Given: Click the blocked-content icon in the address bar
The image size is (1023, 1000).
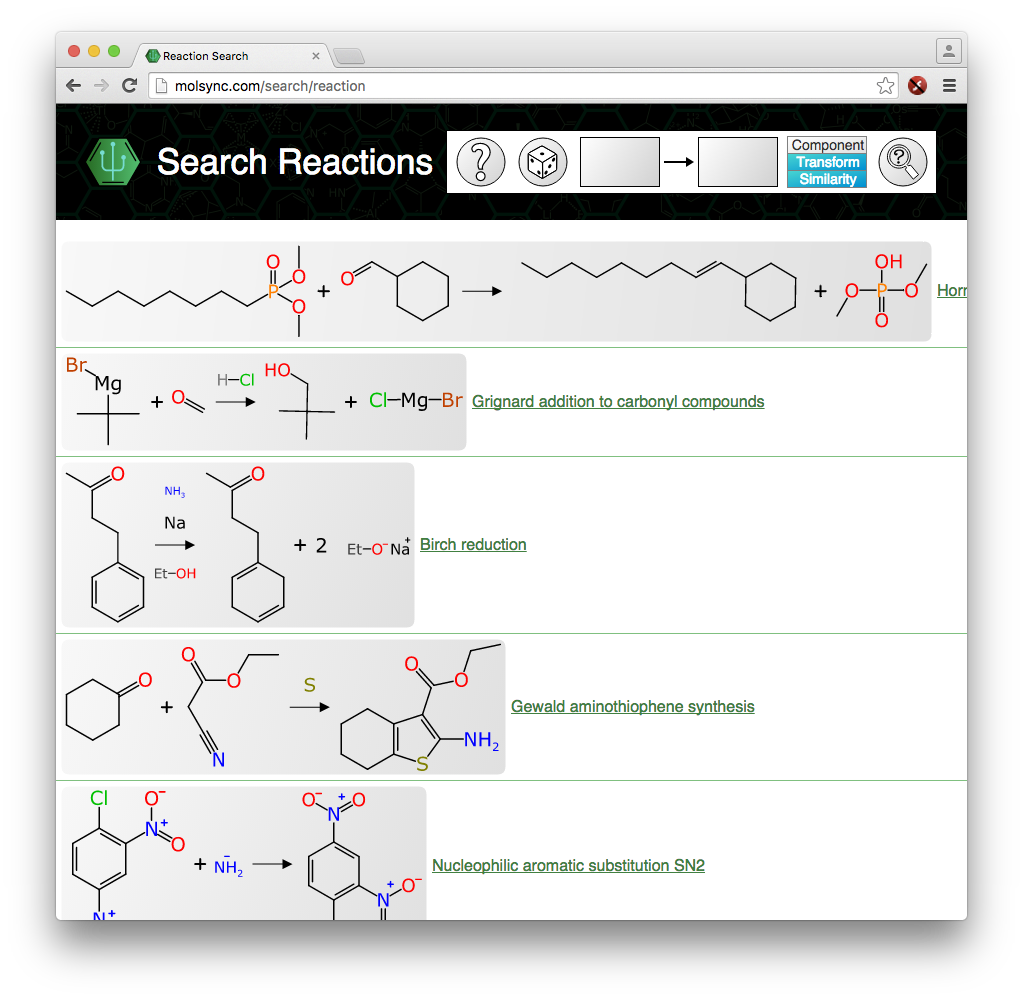Looking at the screenshot, I should point(917,85).
